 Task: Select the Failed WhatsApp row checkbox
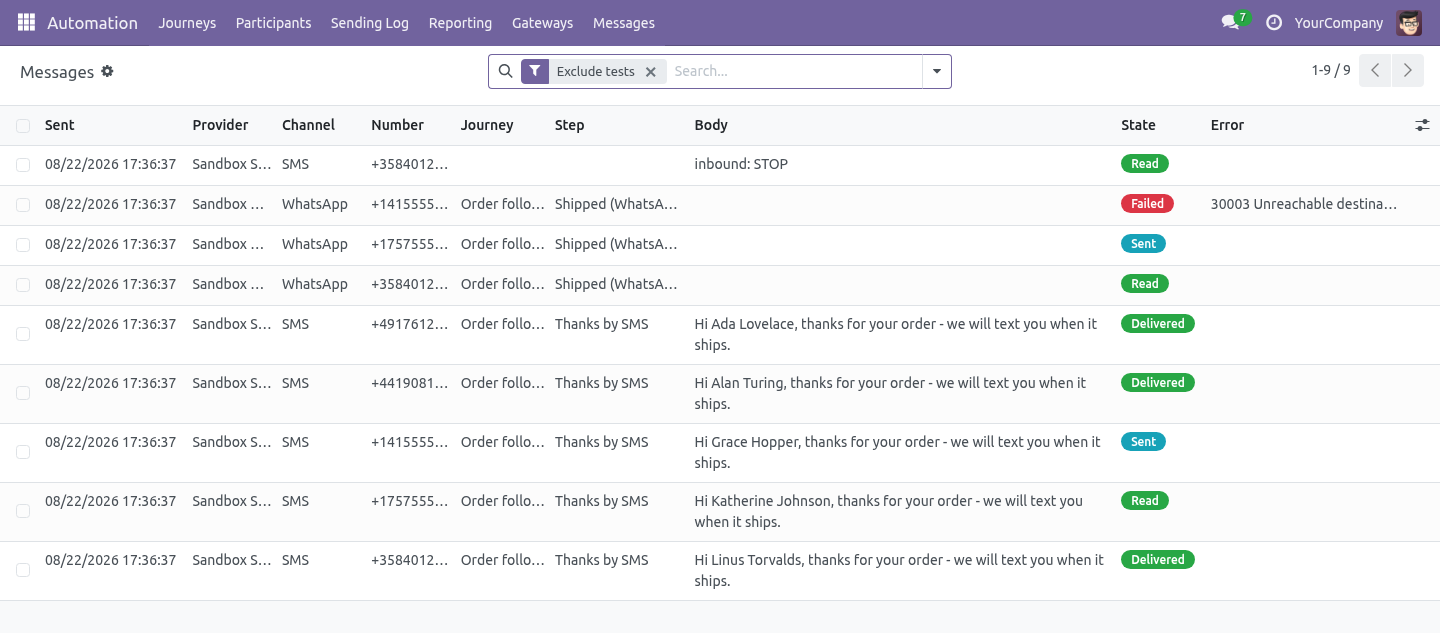click(23, 205)
